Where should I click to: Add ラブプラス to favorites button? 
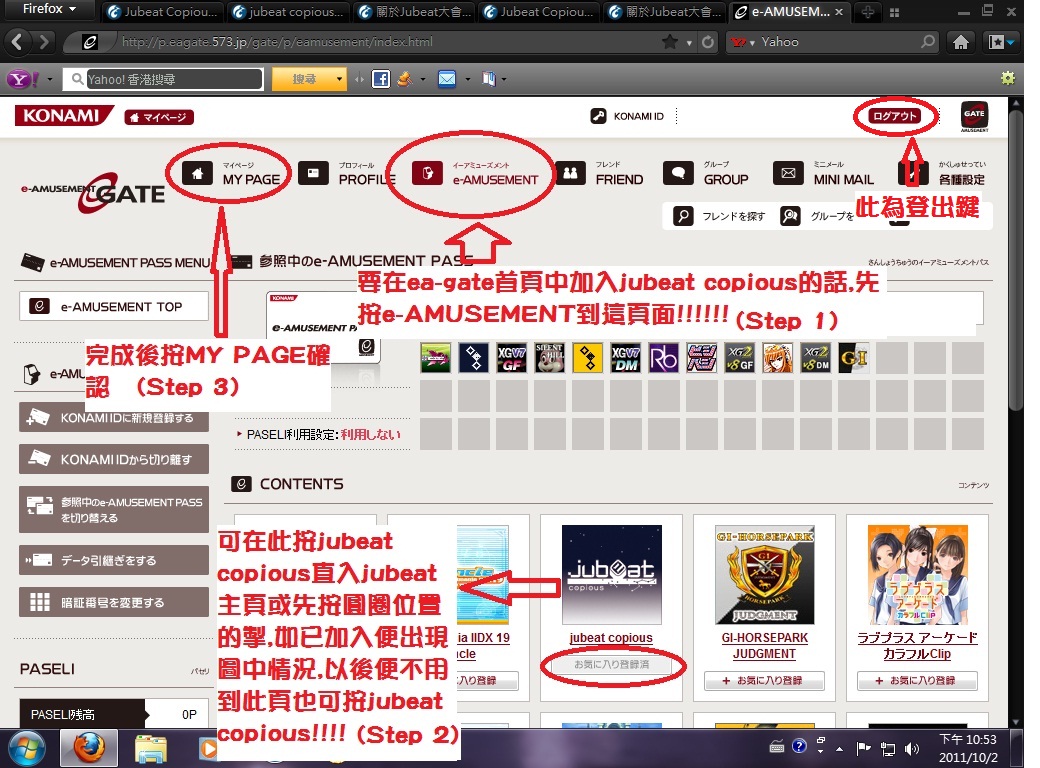click(x=917, y=680)
